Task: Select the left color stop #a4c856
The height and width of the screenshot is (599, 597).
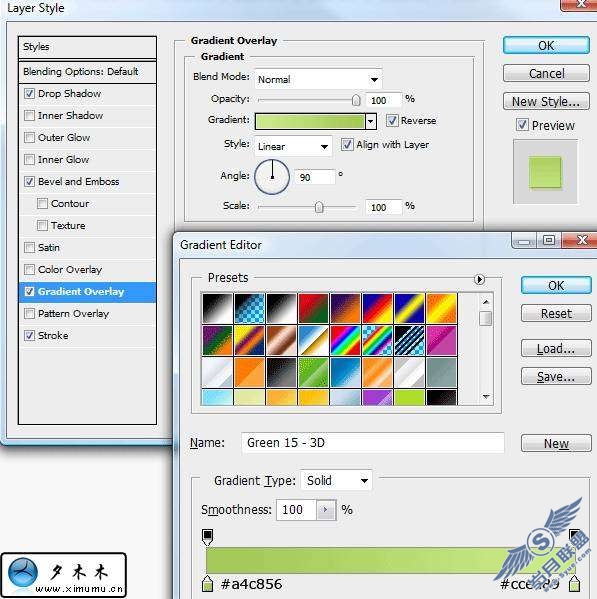Action: click(x=207, y=584)
